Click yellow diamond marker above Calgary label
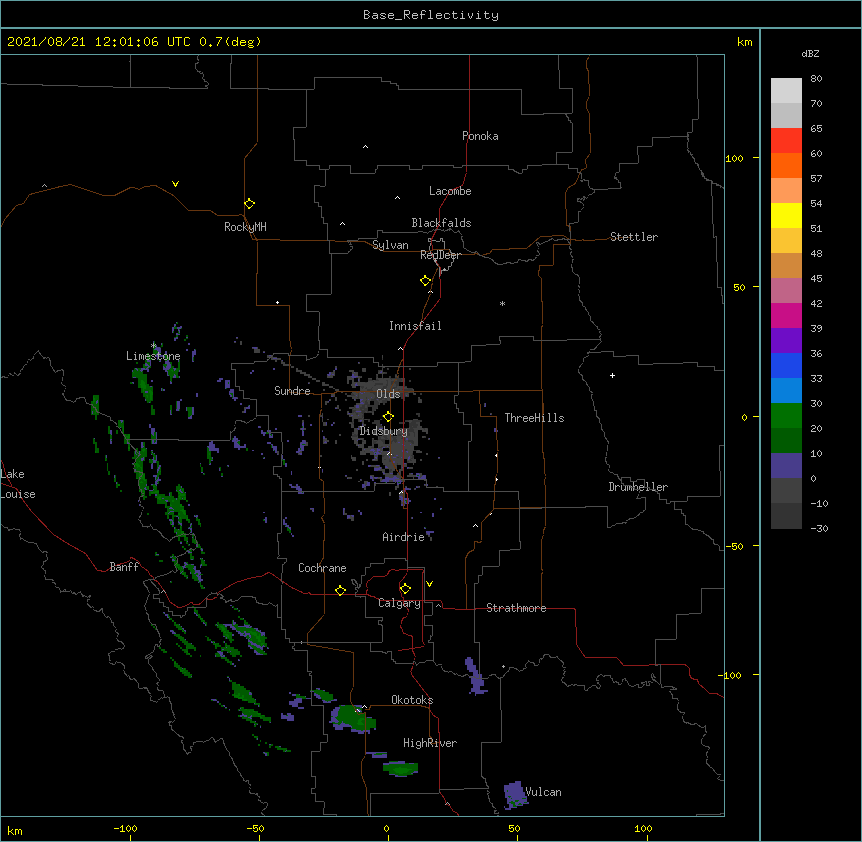Screen dimensions: 862x842 click(x=405, y=589)
